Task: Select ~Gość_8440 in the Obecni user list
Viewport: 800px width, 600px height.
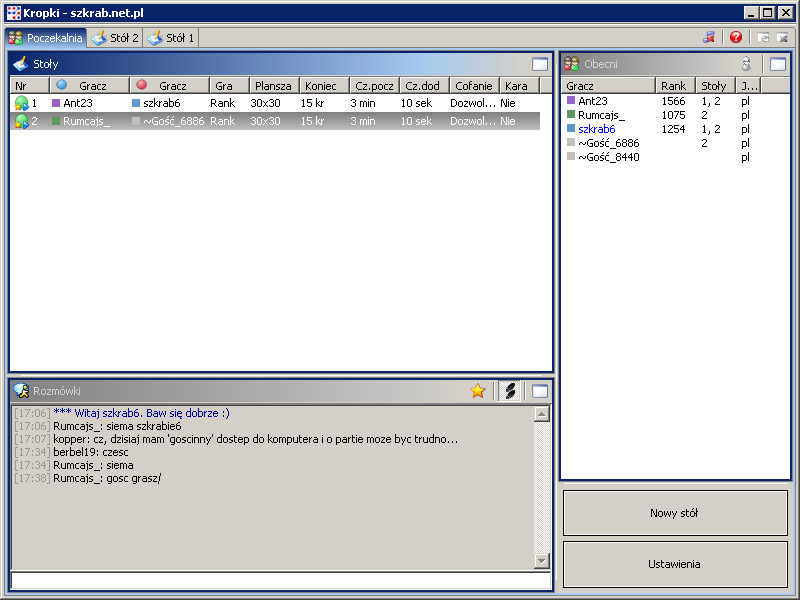Action: [x=608, y=157]
